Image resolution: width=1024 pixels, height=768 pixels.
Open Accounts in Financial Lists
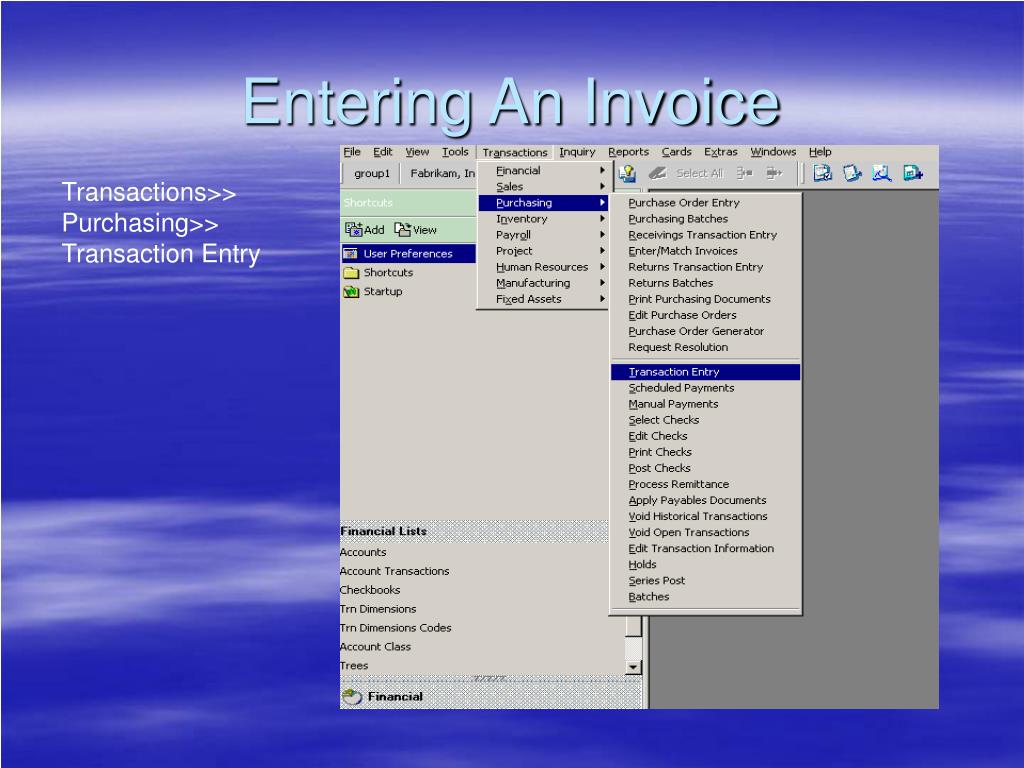pyautogui.click(x=363, y=552)
